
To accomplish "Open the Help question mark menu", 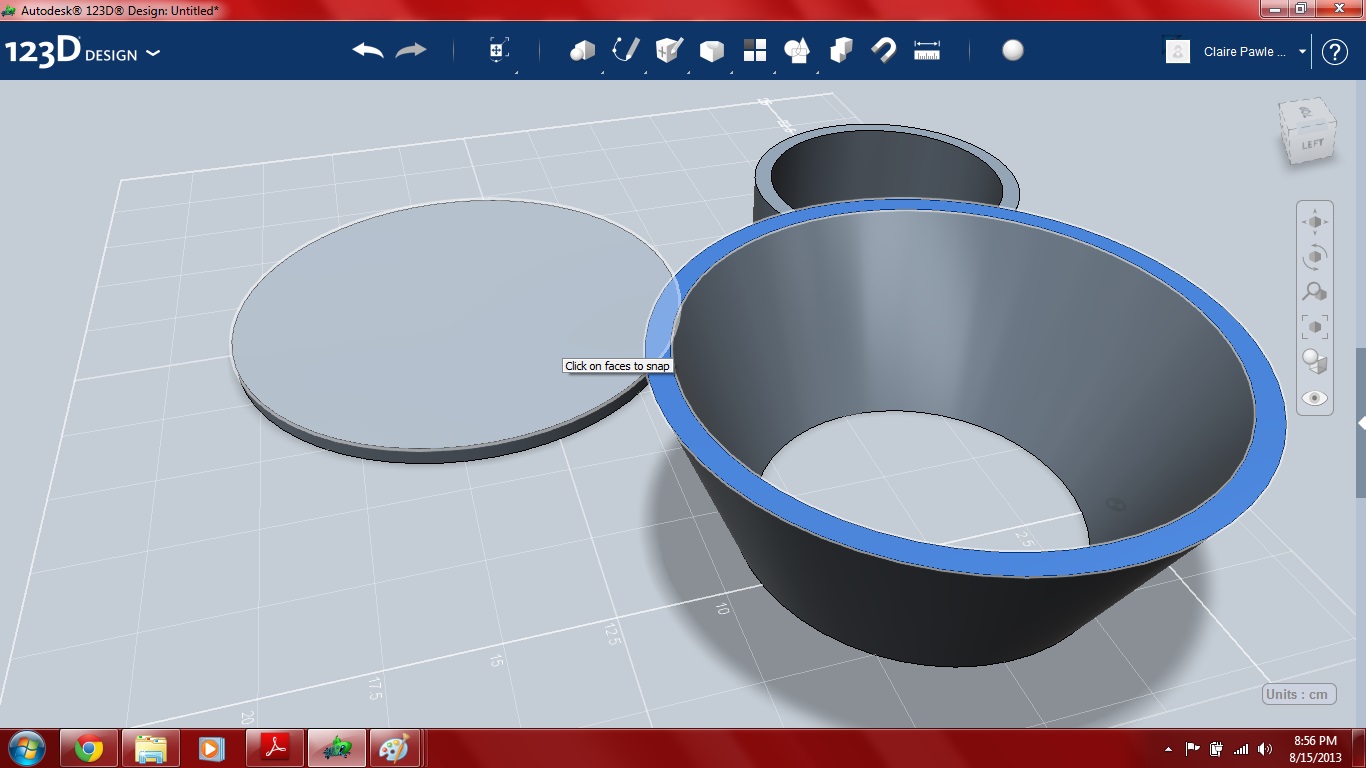I will [x=1335, y=52].
